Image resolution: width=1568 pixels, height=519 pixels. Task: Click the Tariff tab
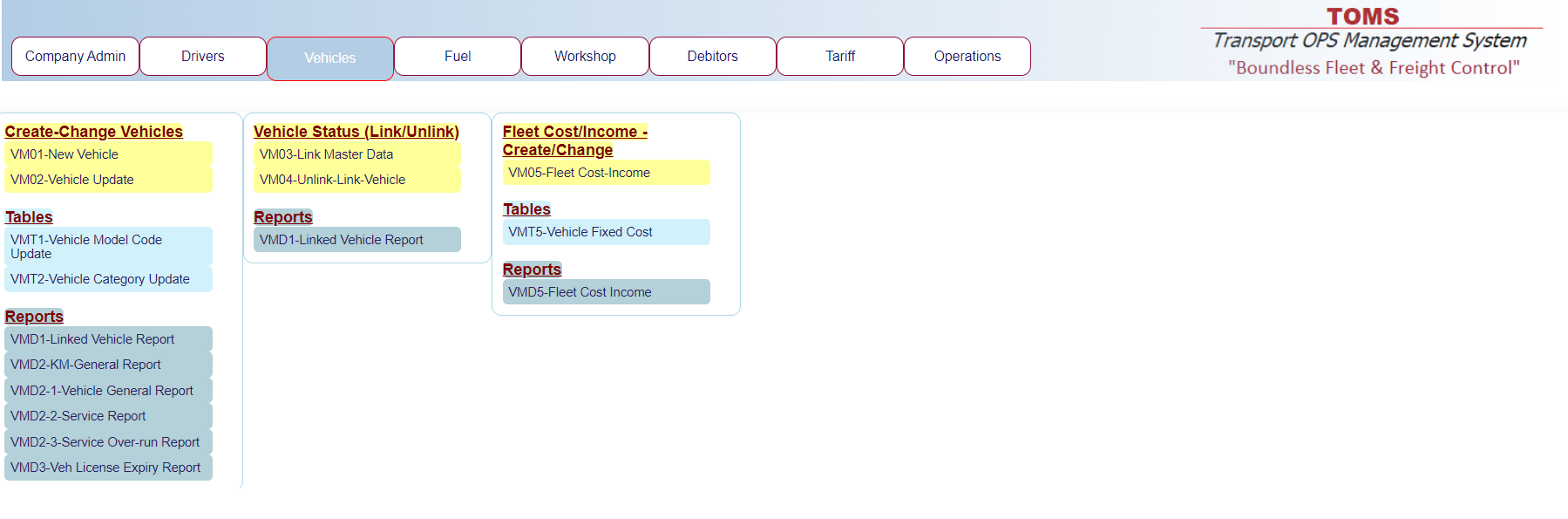point(839,57)
